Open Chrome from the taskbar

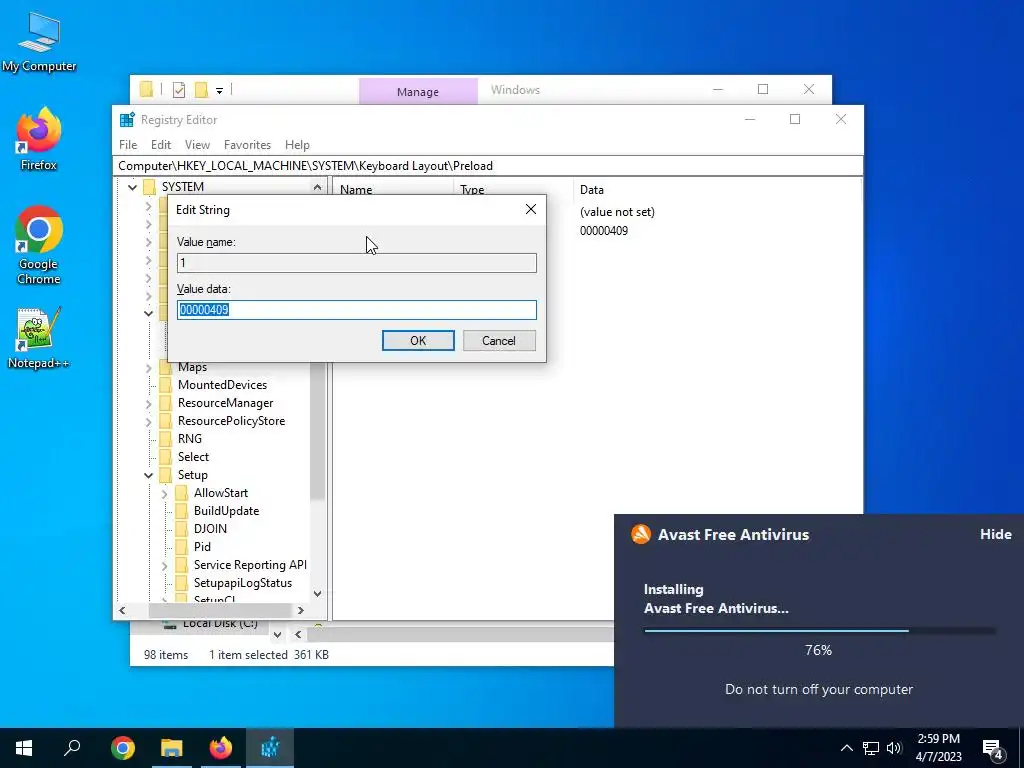tap(123, 748)
